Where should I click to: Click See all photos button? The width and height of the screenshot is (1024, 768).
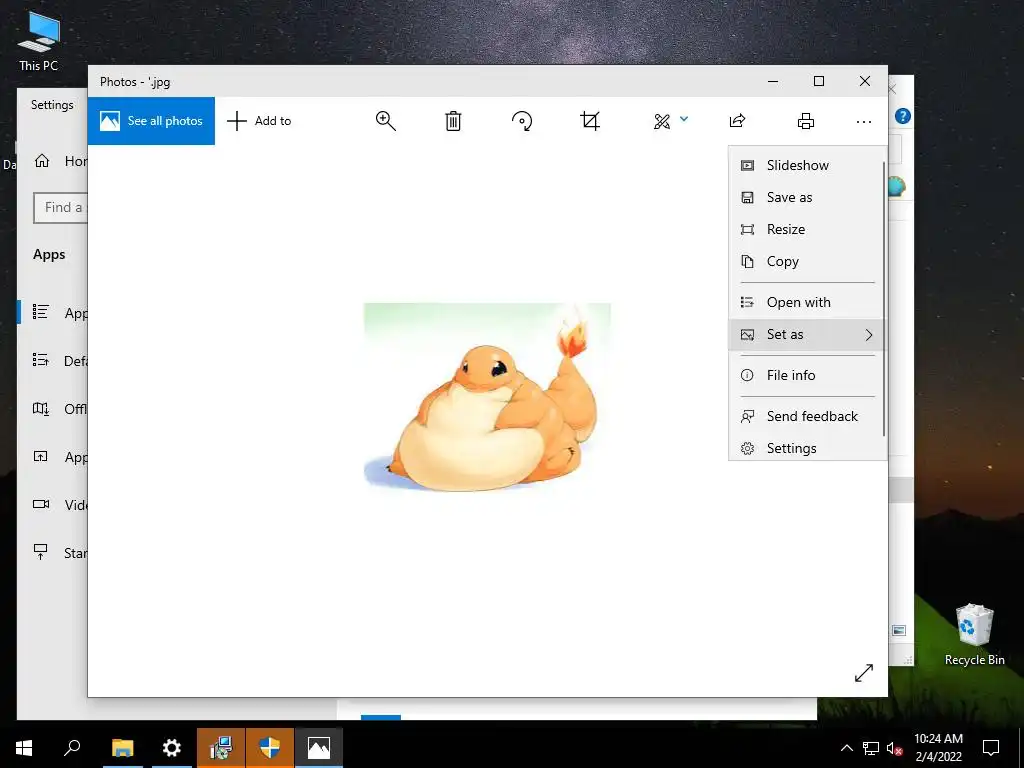point(151,121)
